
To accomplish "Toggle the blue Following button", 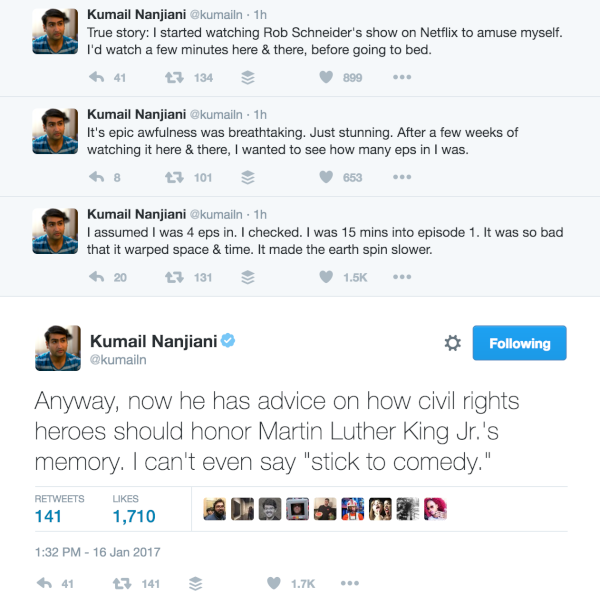I will pyautogui.click(x=519, y=343).
